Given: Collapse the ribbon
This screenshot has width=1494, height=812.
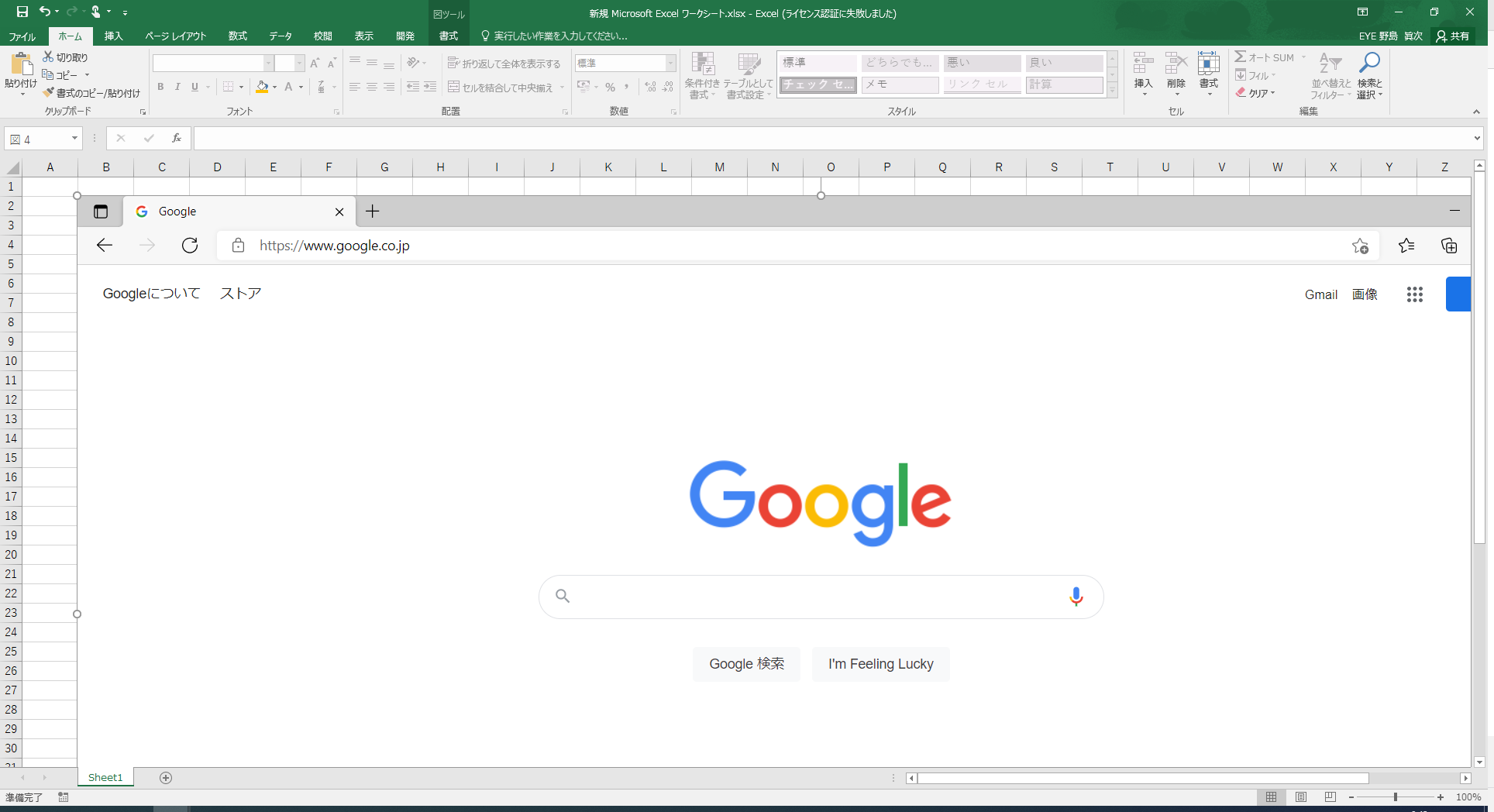Looking at the screenshot, I should pos(1477,112).
